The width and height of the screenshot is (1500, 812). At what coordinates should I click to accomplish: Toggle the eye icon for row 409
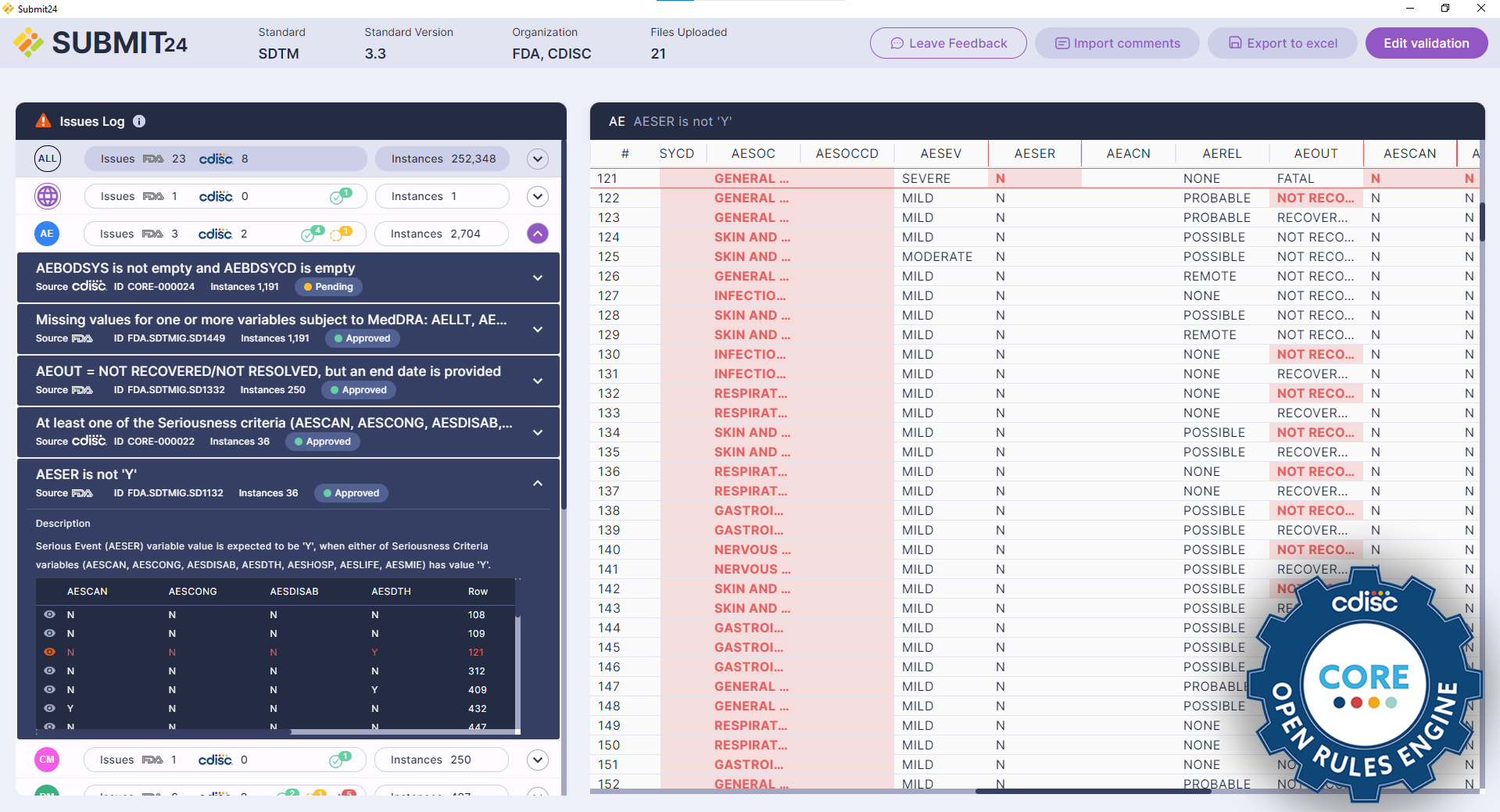pyautogui.click(x=50, y=690)
